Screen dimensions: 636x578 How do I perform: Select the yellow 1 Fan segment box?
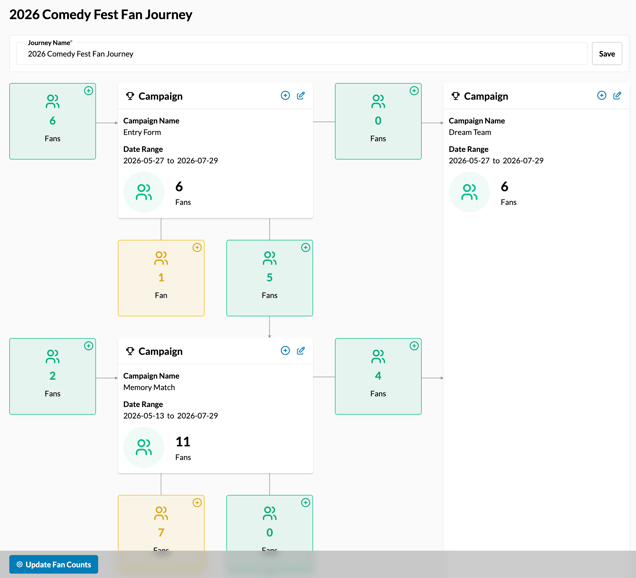click(x=161, y=278)
